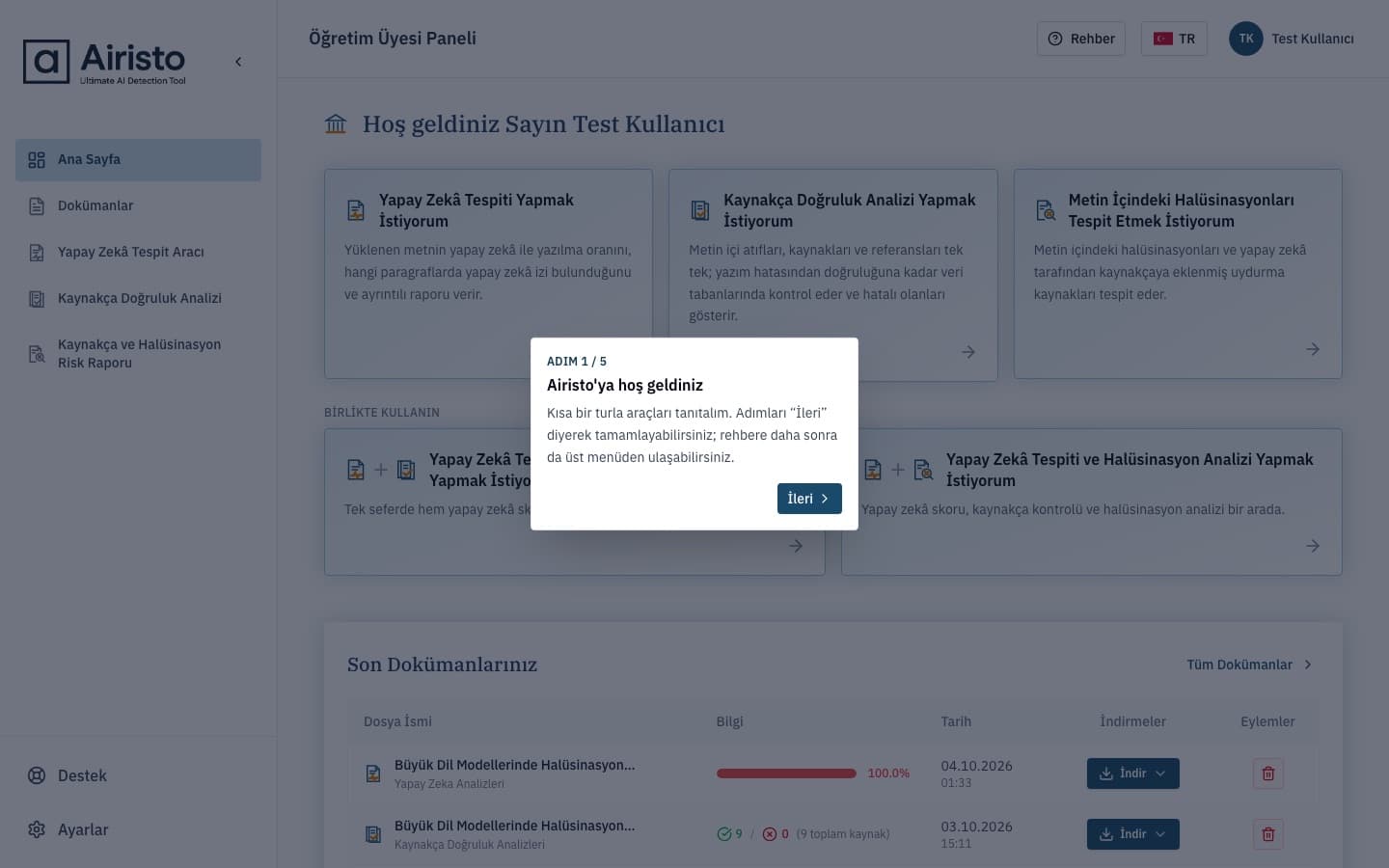
Task: Click the Dosya İsmi column header
Action: (x=397, y=721)
